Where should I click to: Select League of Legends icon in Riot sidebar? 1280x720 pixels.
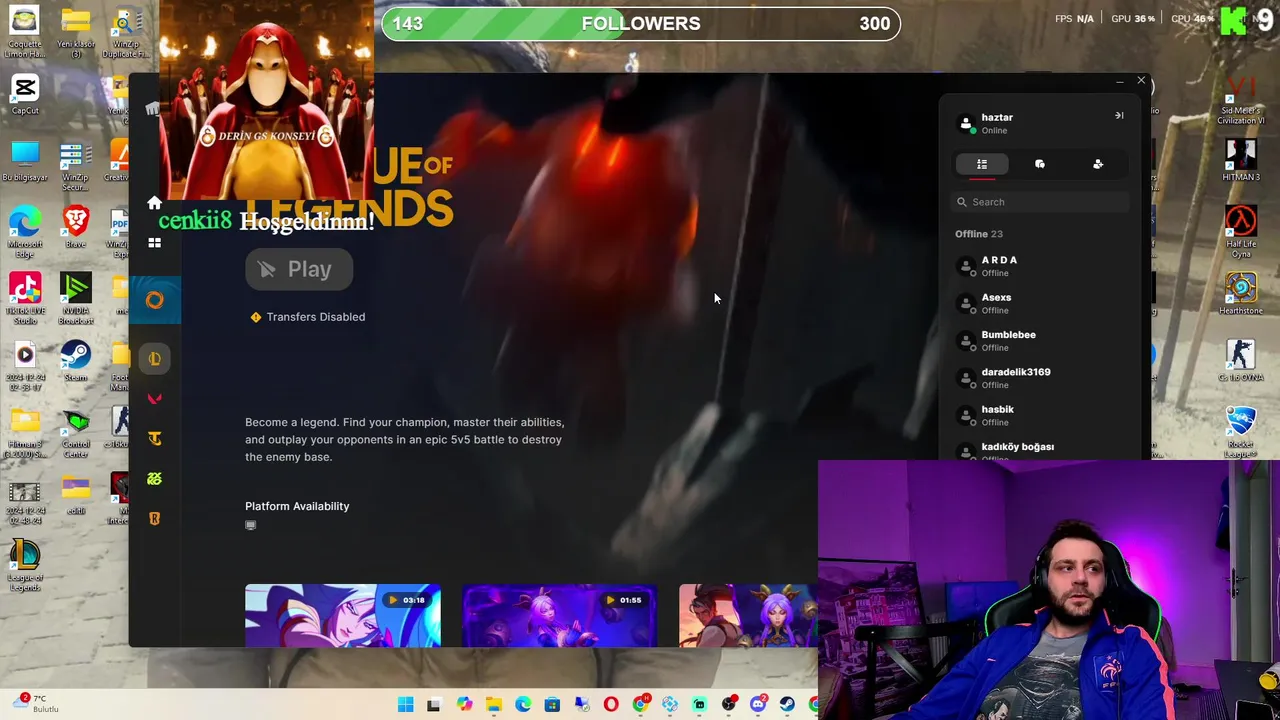tap(154, 358)
